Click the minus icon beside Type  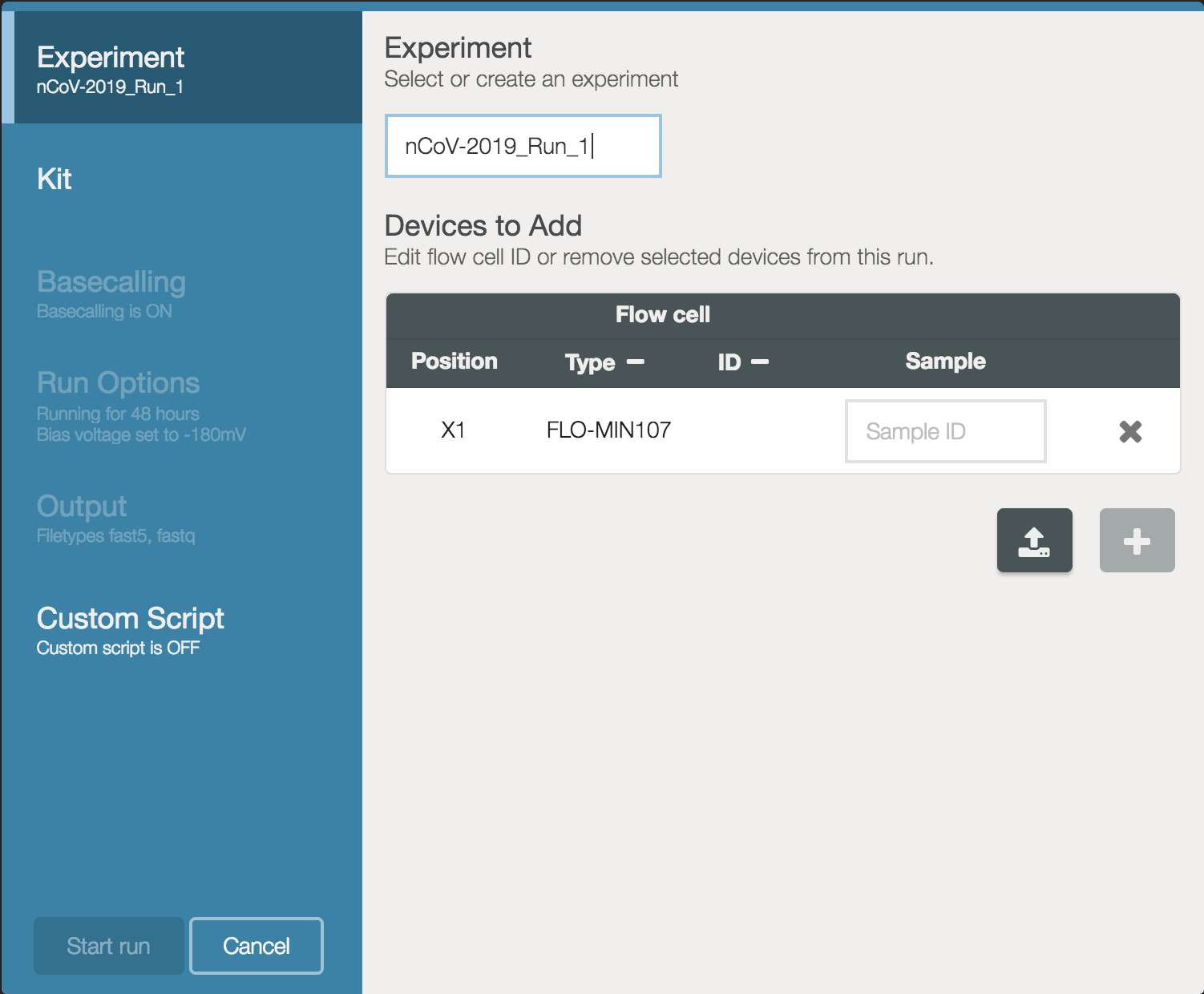(636, 362)
